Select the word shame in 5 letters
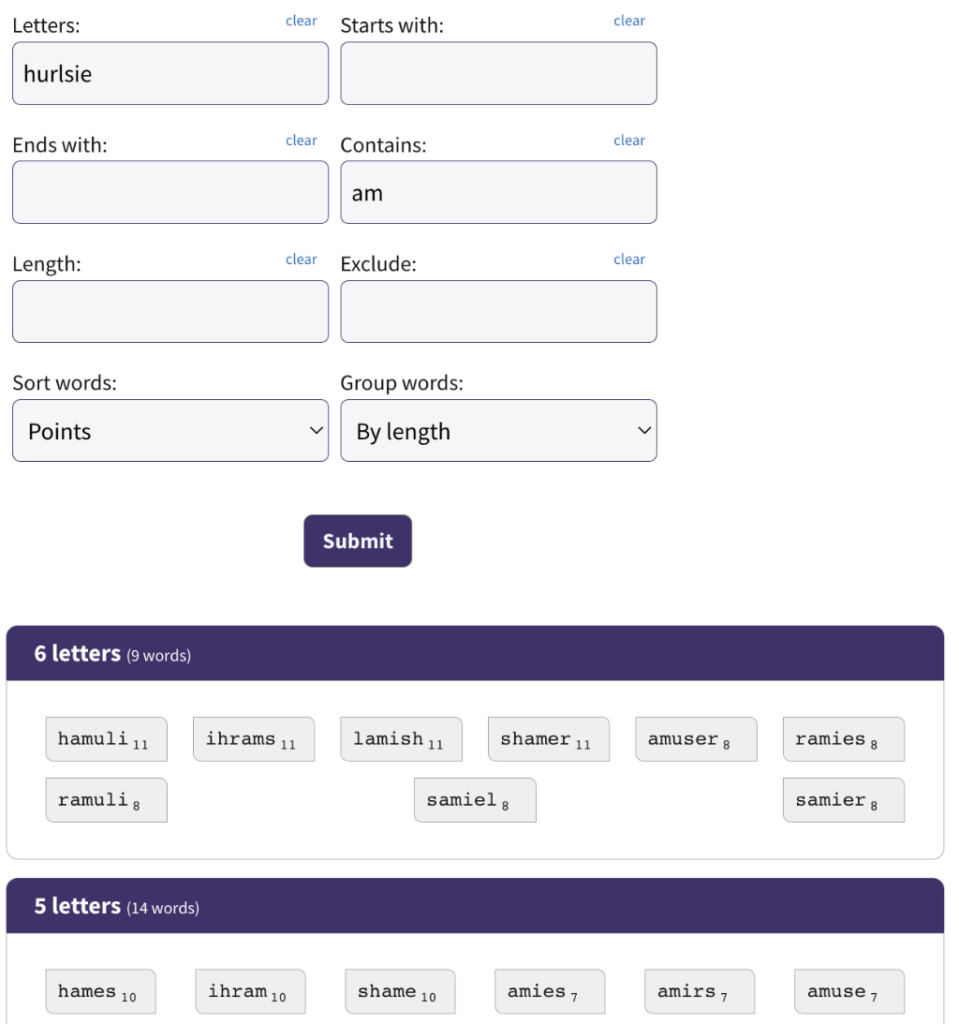 tap(400, 991)
